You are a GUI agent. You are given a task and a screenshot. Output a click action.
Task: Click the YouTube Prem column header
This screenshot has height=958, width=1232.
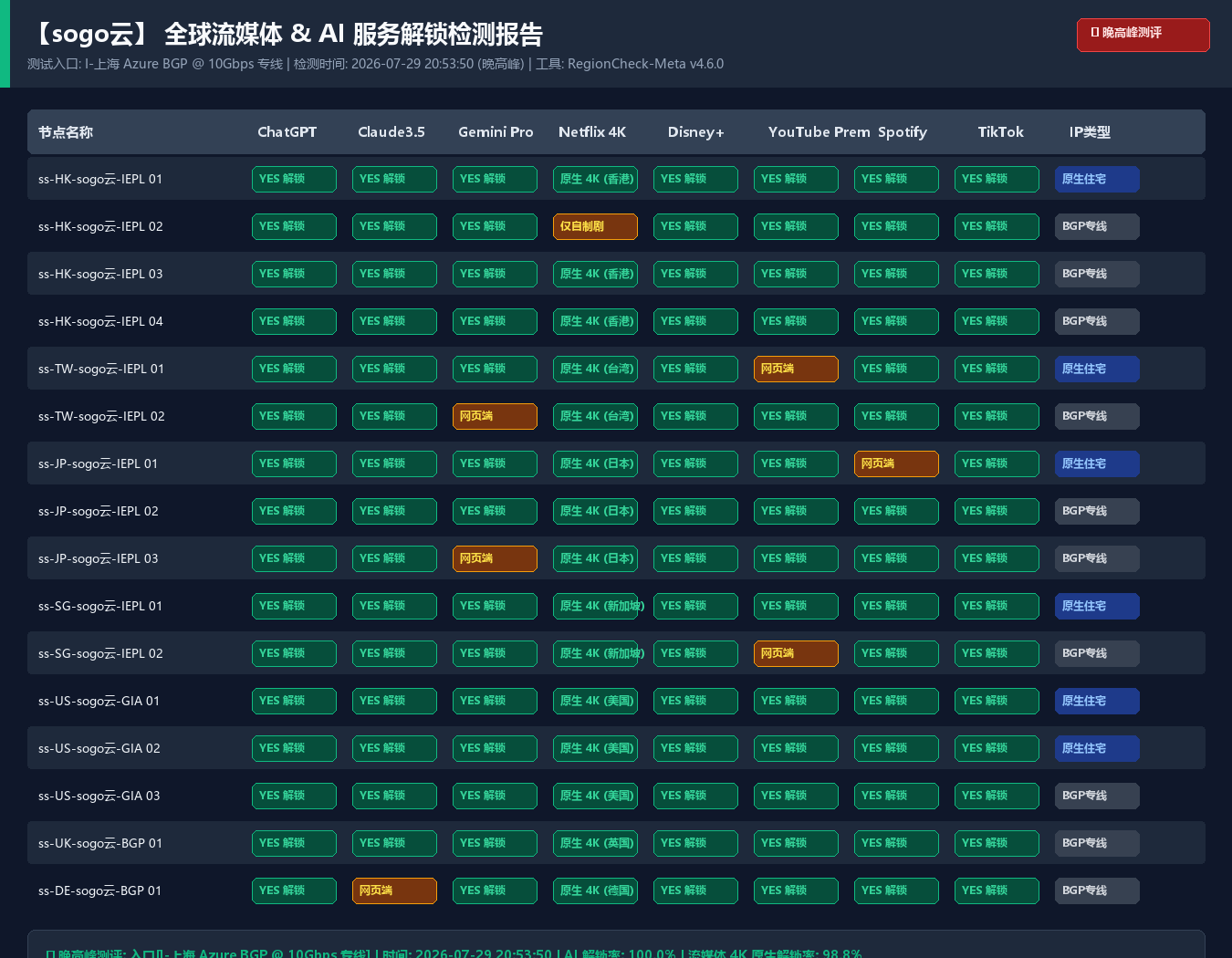[x=820, y=132]
